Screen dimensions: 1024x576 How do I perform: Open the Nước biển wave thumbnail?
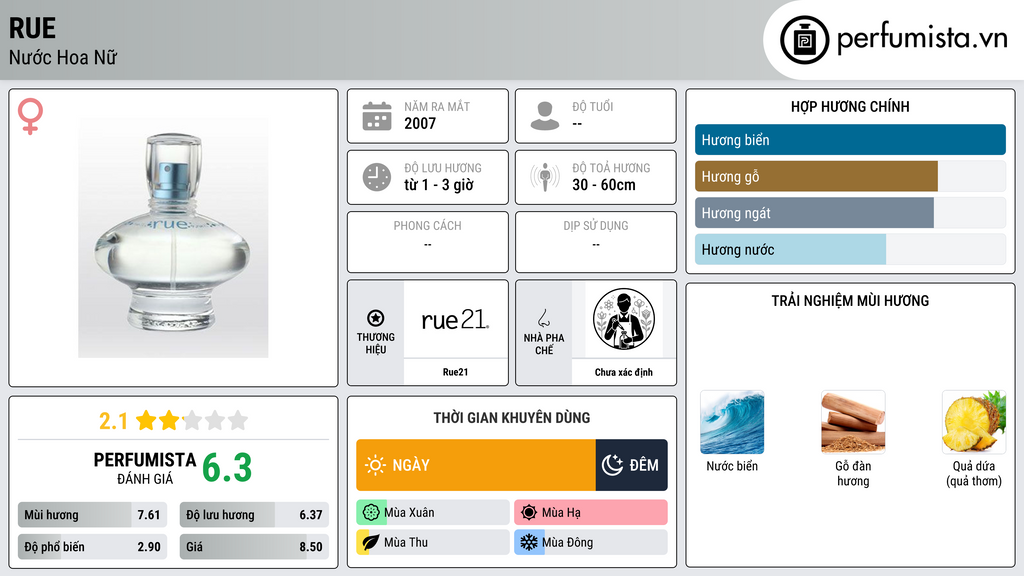click(732, 422)
